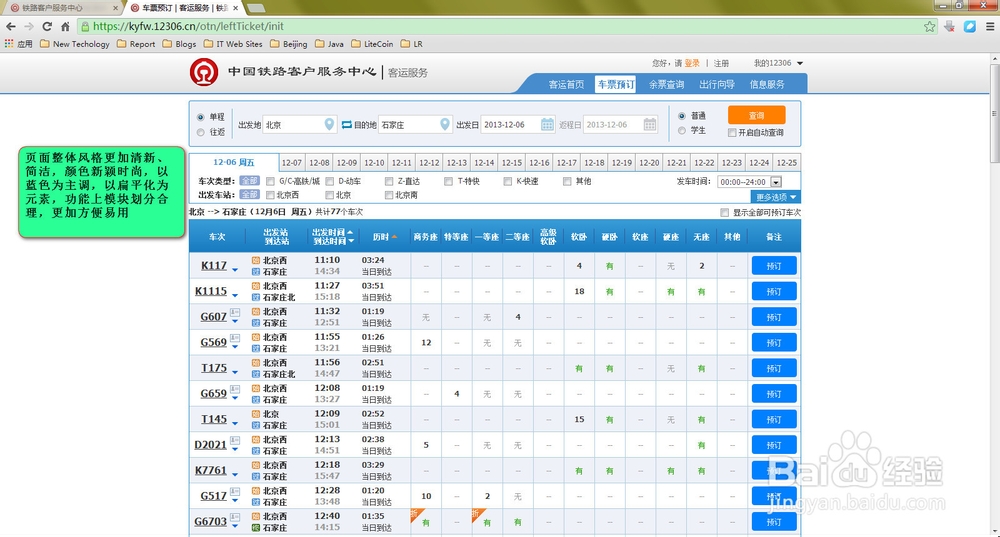Go to browser home icon
This screenshot has width=1000, height=537.
click(64, 26)
